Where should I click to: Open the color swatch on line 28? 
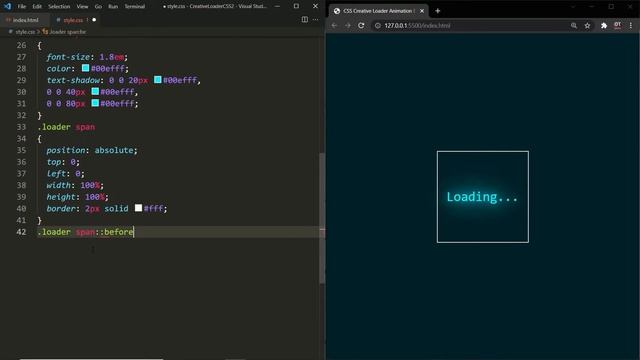click(x=85, y=68)
